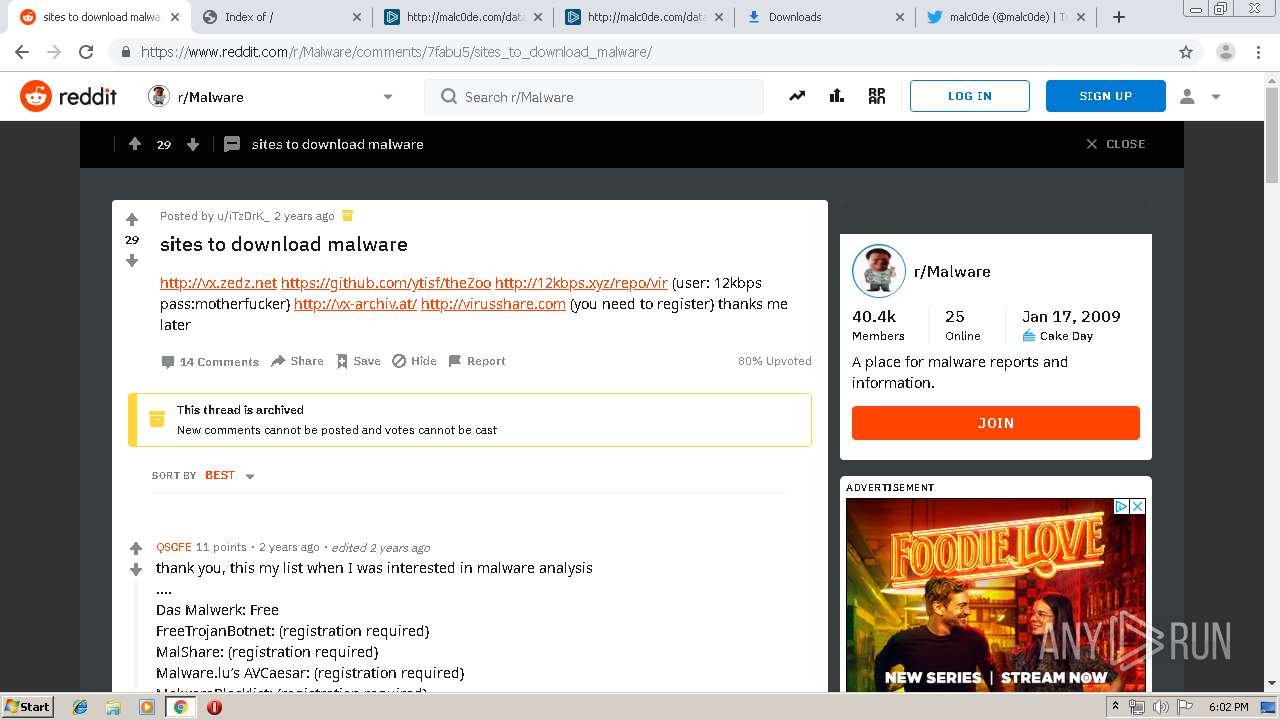1280x720 pixels.
Task: Upvote the post beside the title
Action: tap(132, 219)
